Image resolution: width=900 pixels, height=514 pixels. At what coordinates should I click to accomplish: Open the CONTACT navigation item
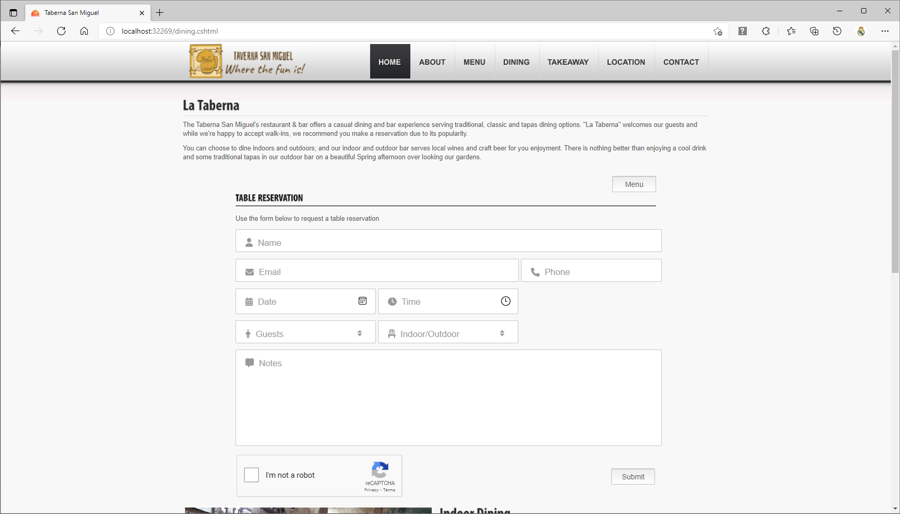(x=681, y=61)
